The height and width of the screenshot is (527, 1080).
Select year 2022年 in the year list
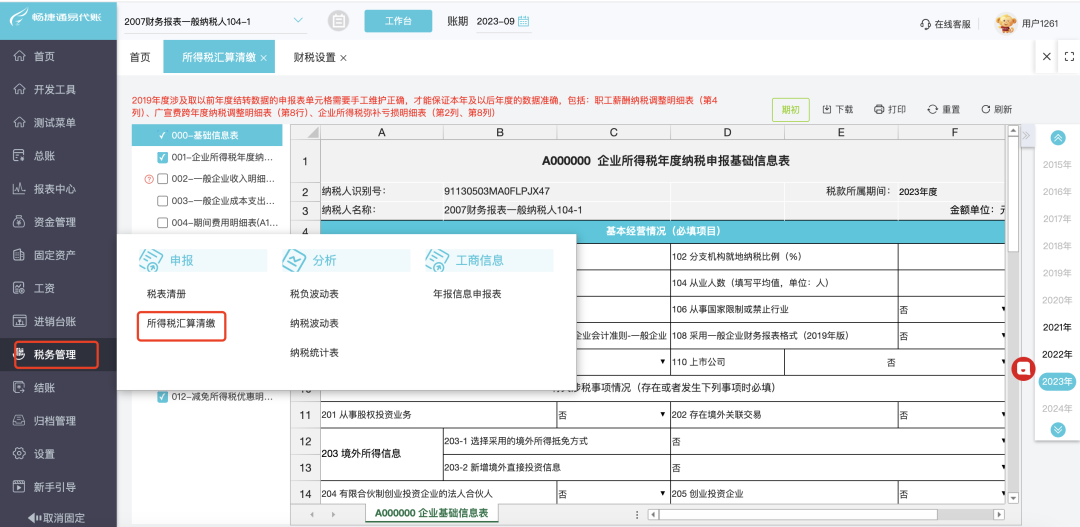pyautogui.click(x=1057, y=354)
